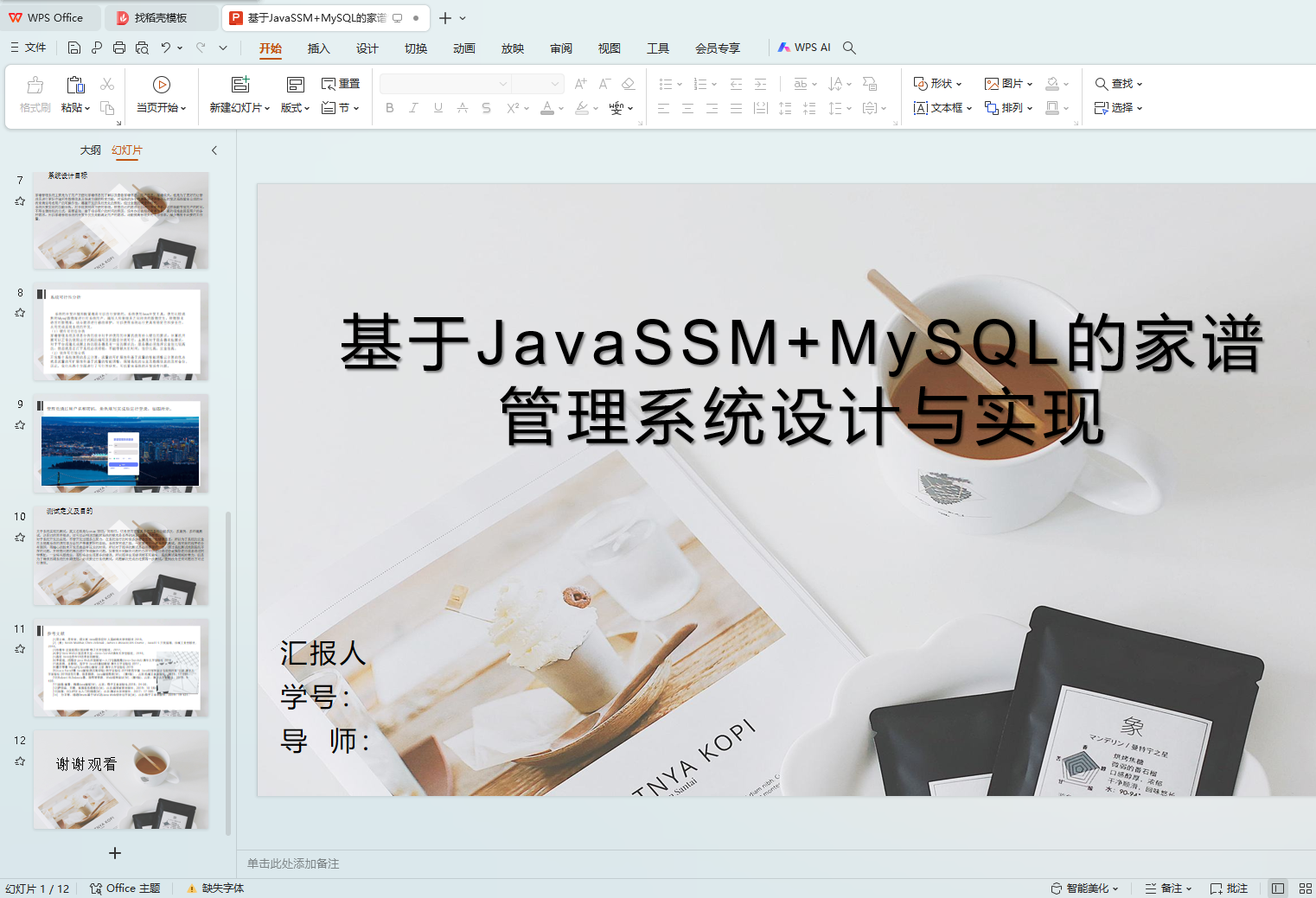Click Office 主题 in the status bar
The width and height of the screenshot is (1316, 898).
125,888
